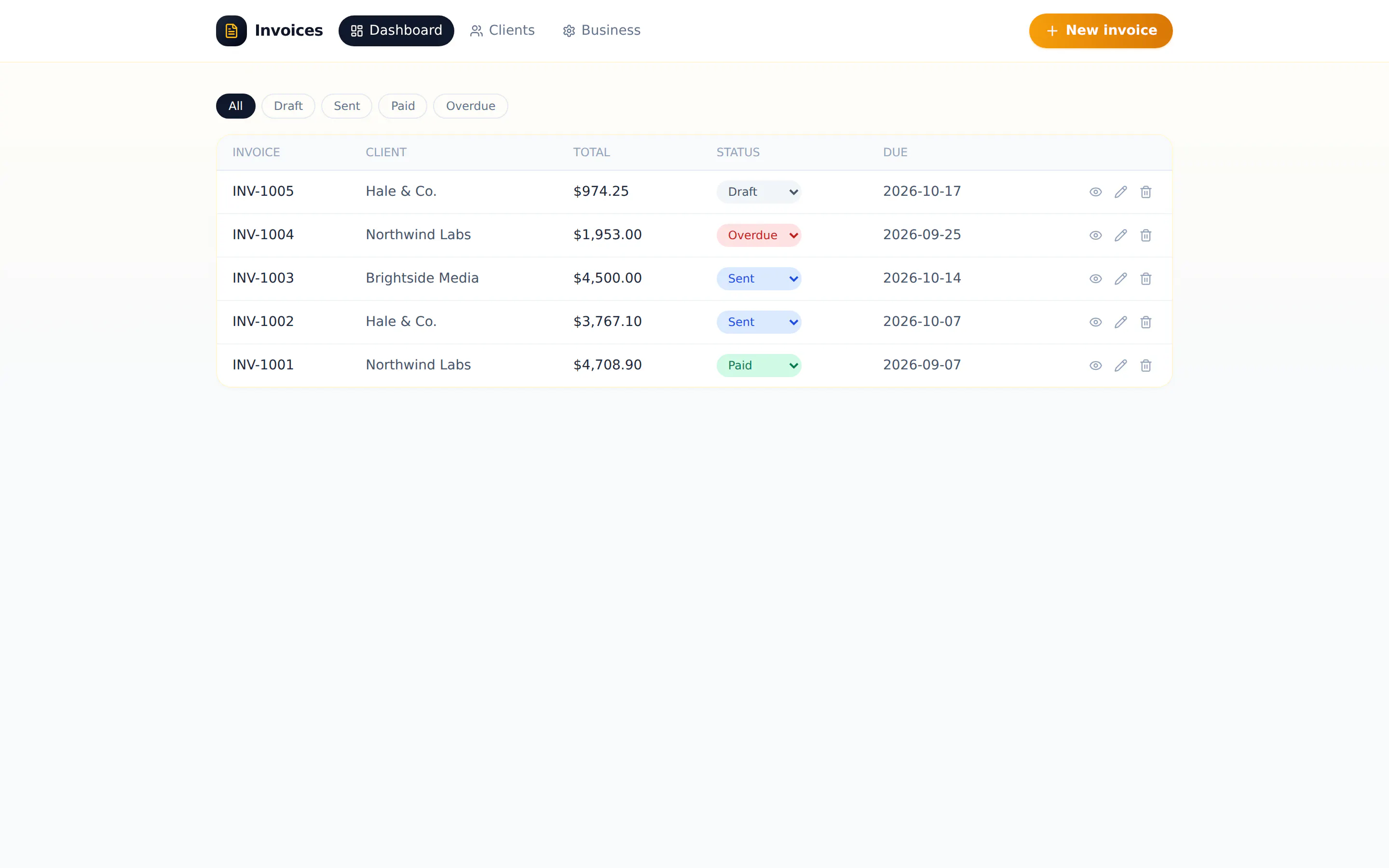This screenshot has height=868, width=1389.
Task: Switch to the Dashboard tab
Action: click(396, 30)
